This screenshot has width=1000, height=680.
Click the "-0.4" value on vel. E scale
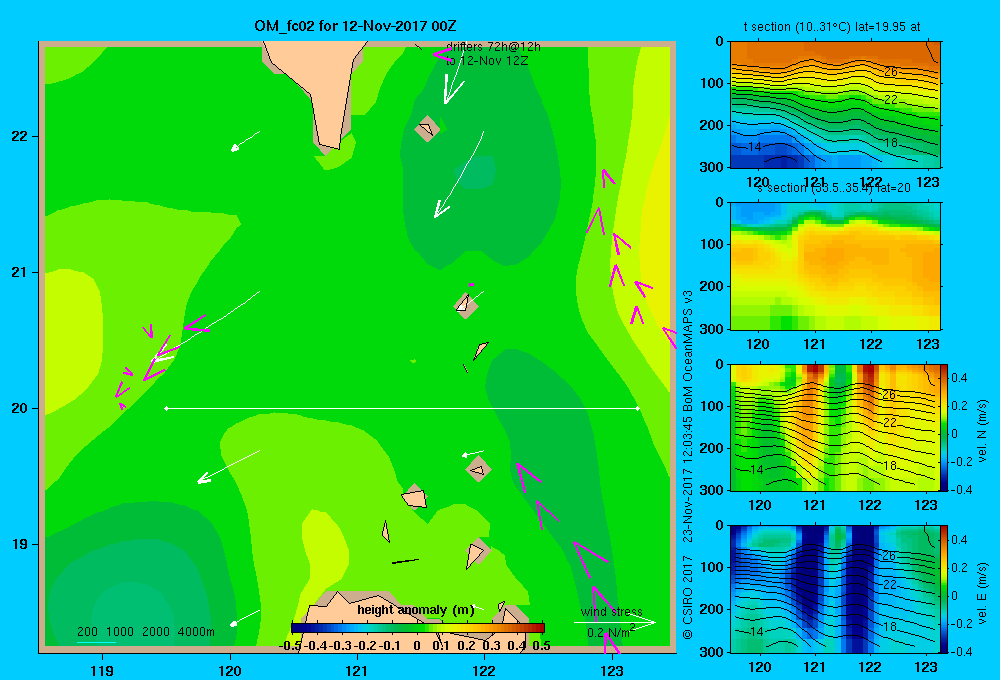[960, 651]
